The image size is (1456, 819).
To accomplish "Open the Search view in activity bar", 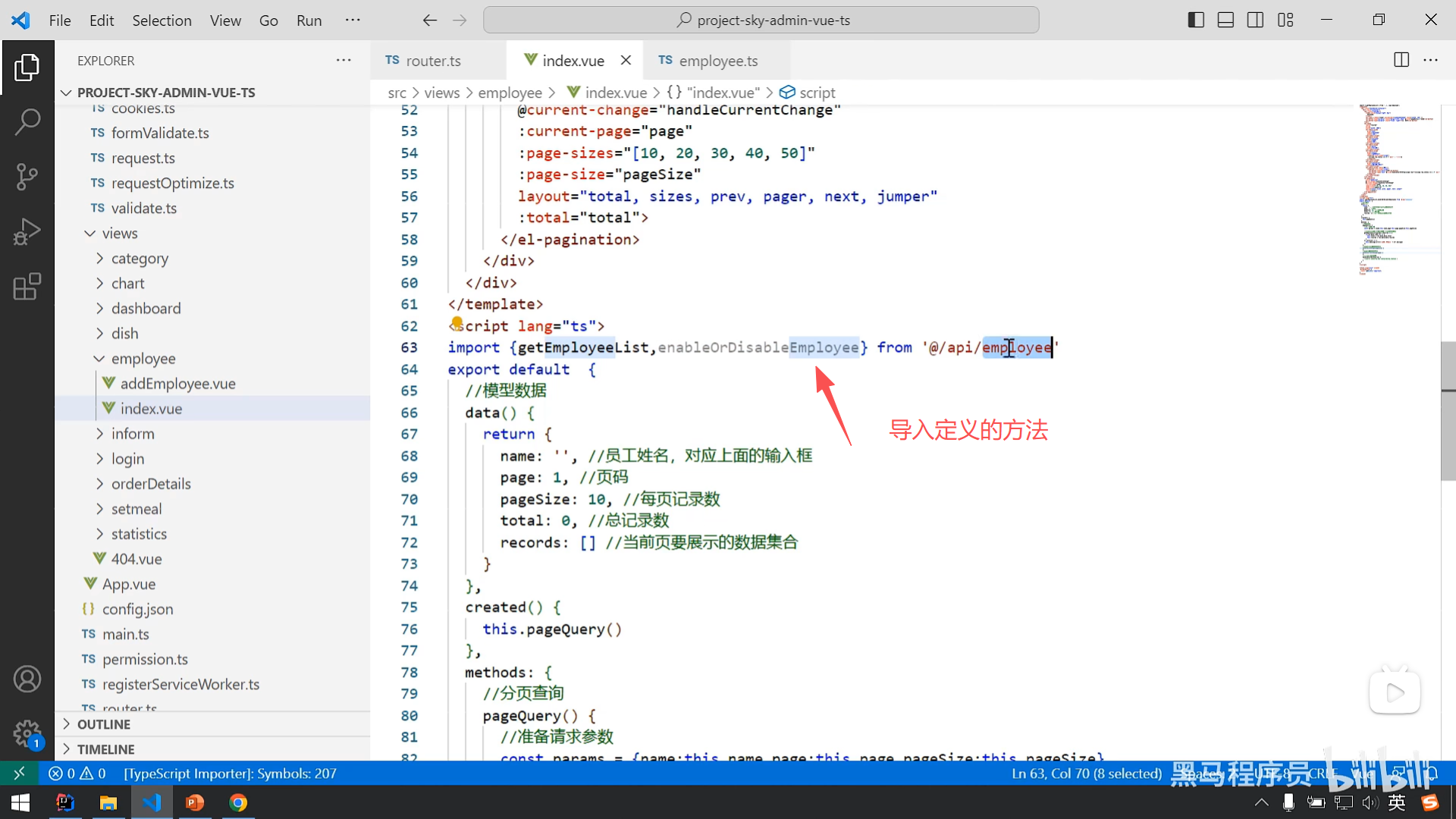I will pyautogui.click(x=27, y=121).
